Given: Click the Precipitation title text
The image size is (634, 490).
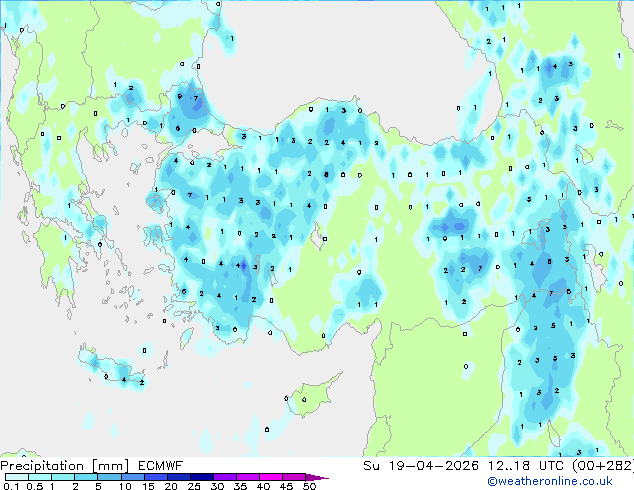Looking at the screenshot, I should point(42,466).
